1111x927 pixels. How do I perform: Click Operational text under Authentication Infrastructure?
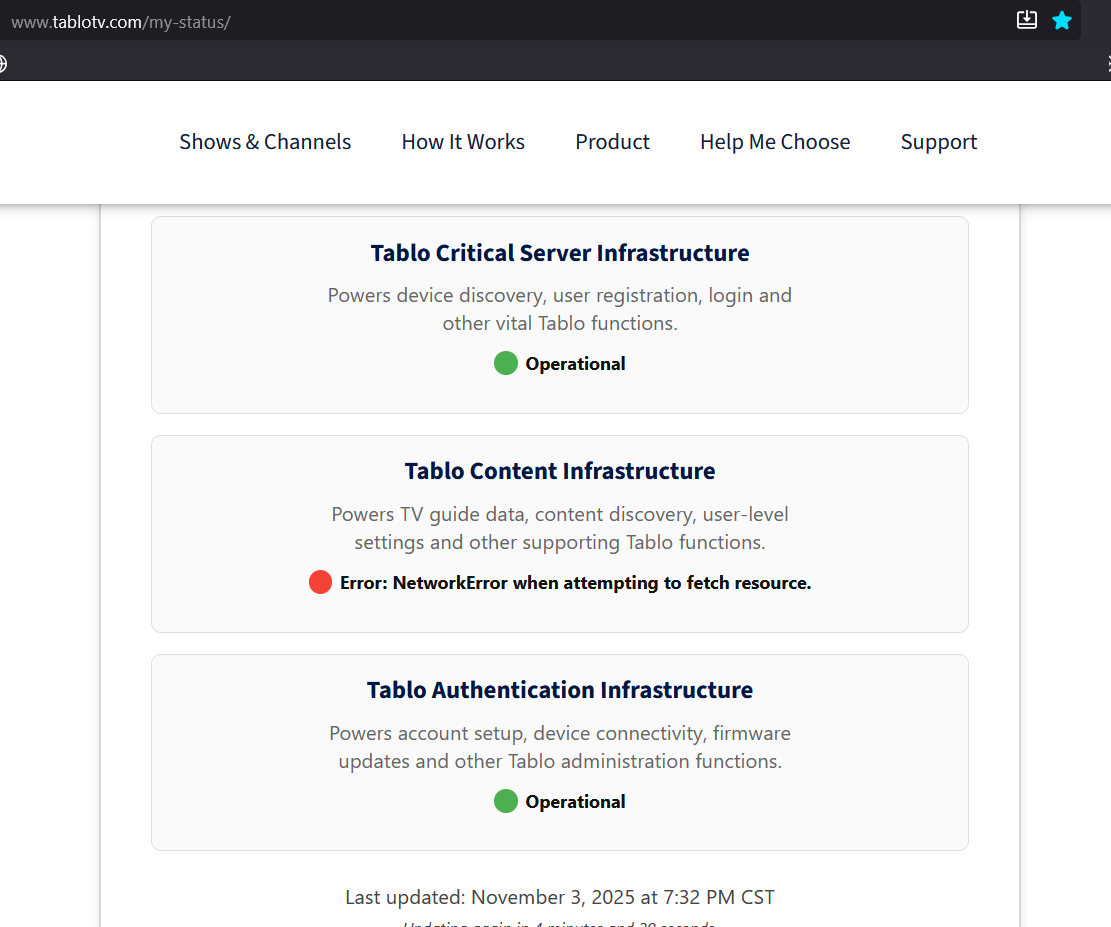pos(575,802)
